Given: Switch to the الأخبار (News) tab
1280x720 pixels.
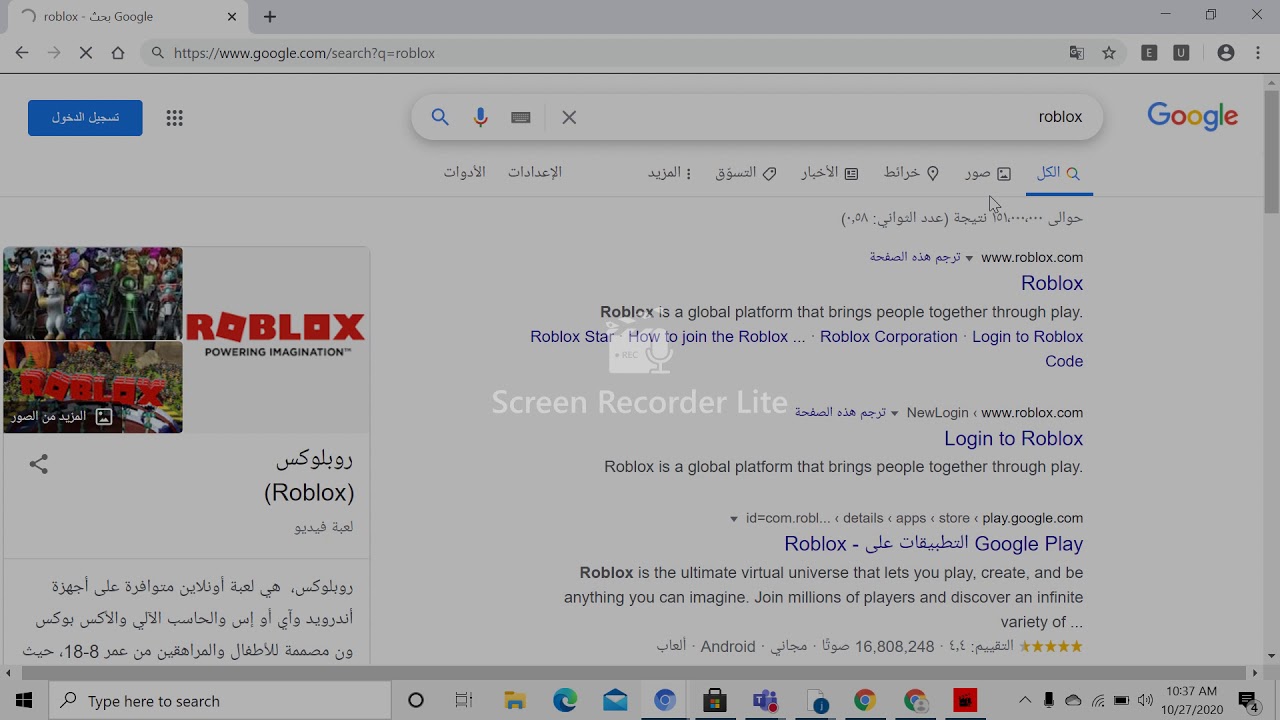Looking at the screenshot, I should point(829,173).
